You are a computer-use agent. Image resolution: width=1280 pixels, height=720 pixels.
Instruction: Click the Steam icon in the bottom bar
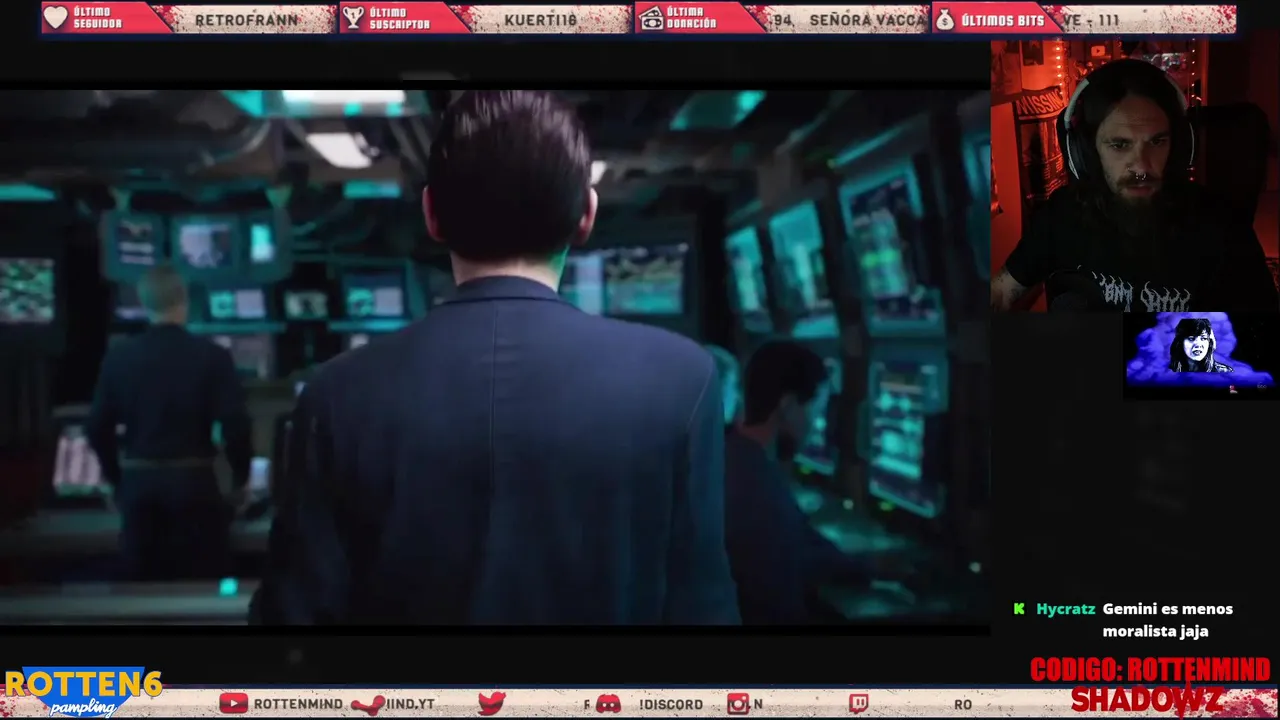[x=368, y=704]
